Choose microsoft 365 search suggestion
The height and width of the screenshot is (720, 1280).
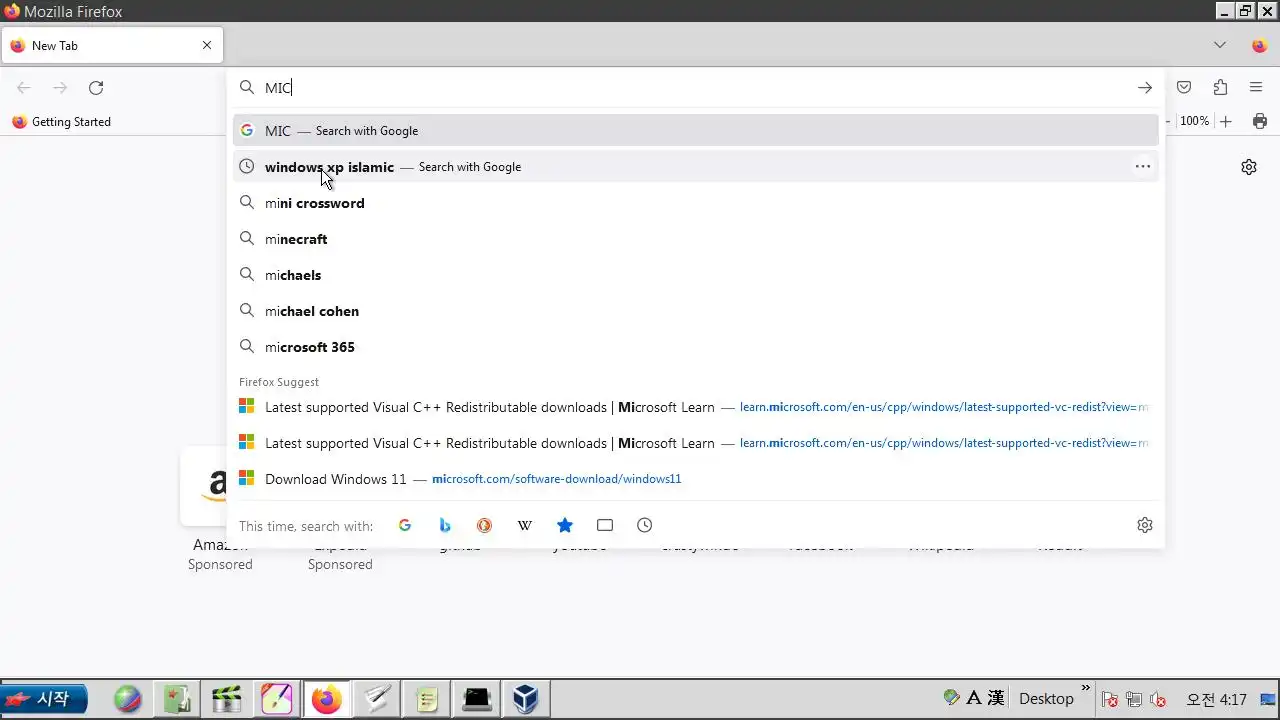click(x=696, y=347)
